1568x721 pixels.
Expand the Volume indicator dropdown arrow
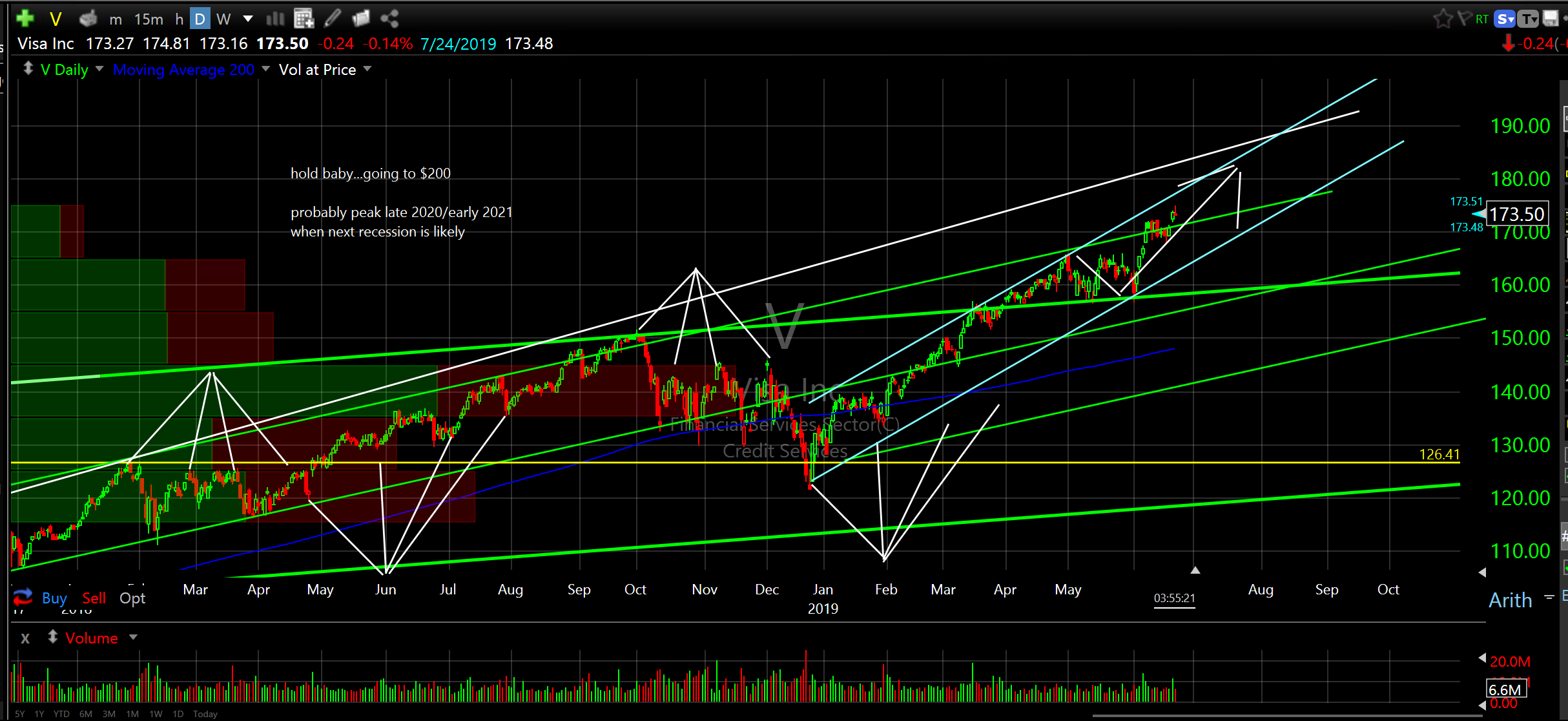[134, 637]
